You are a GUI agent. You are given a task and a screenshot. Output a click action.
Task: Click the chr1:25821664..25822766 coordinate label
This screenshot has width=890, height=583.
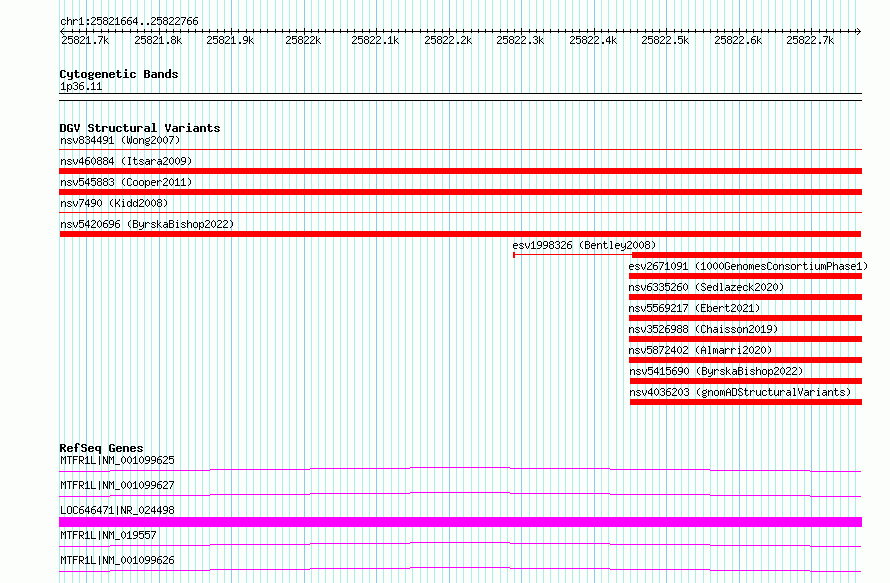pos(129,21)
